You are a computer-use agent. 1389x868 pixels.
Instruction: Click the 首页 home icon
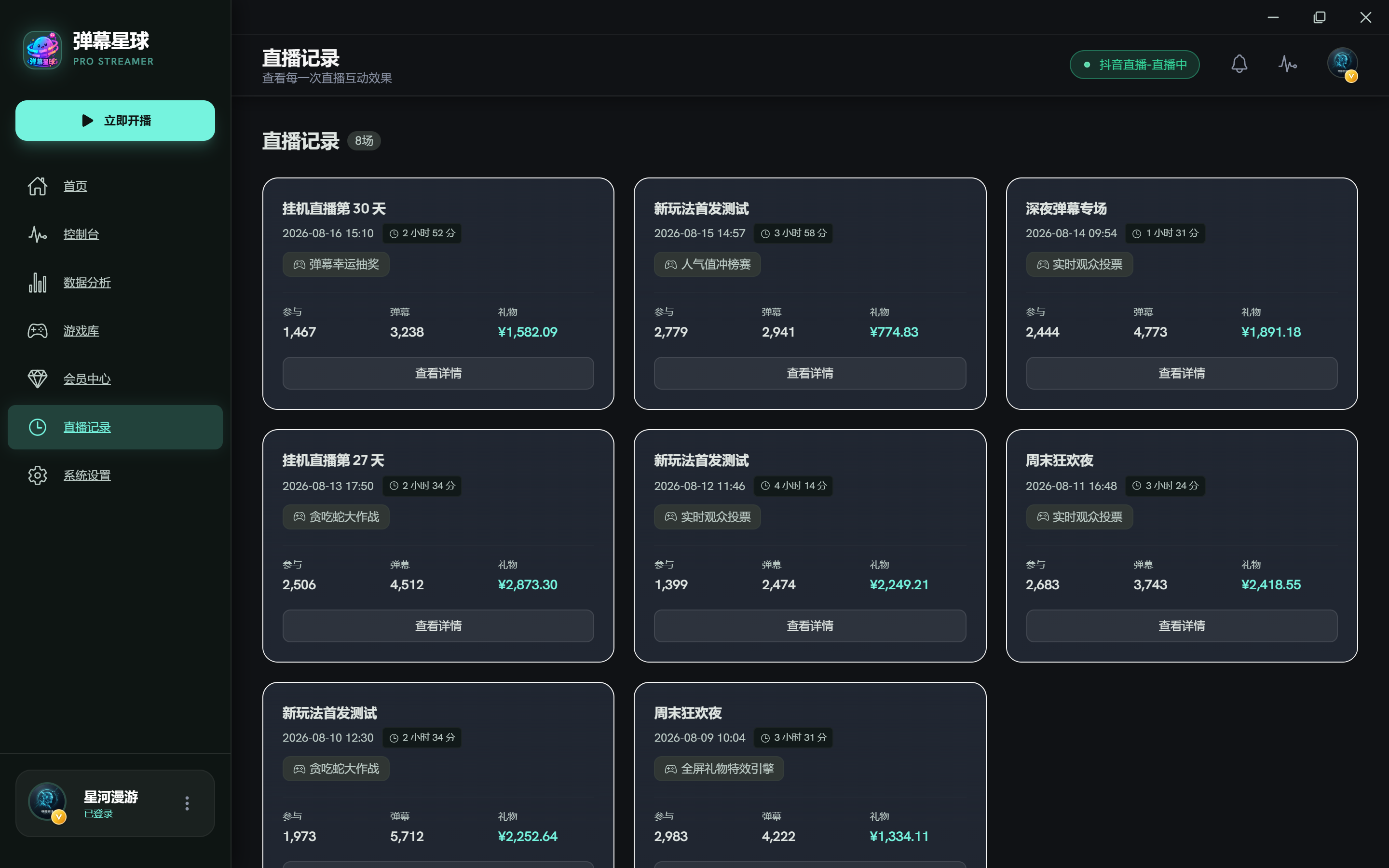point(37,186)
